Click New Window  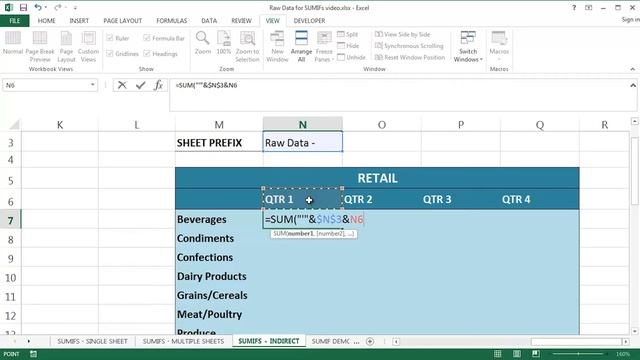(277, 46)
